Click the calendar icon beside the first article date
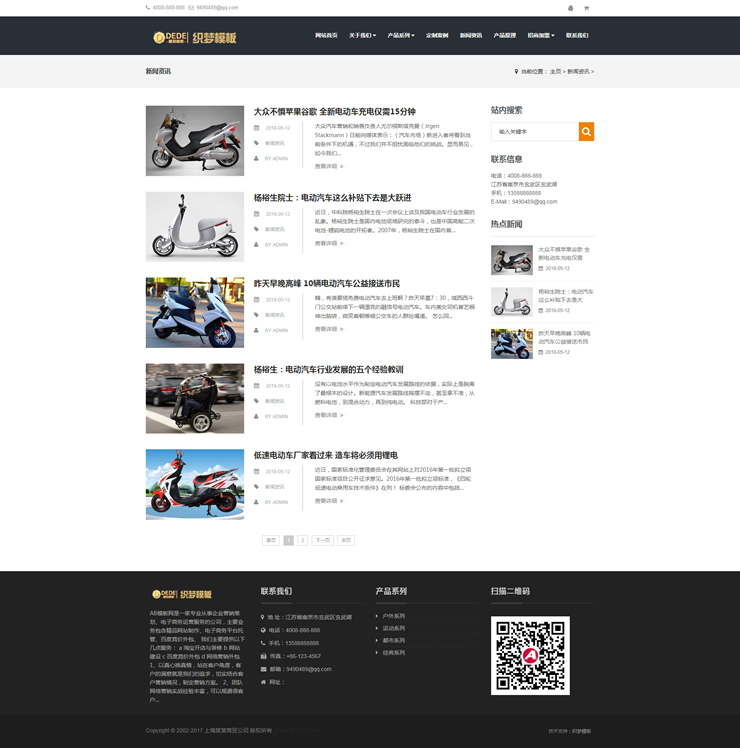Viewport: 740px width, 748px height. tap(256, 128)
